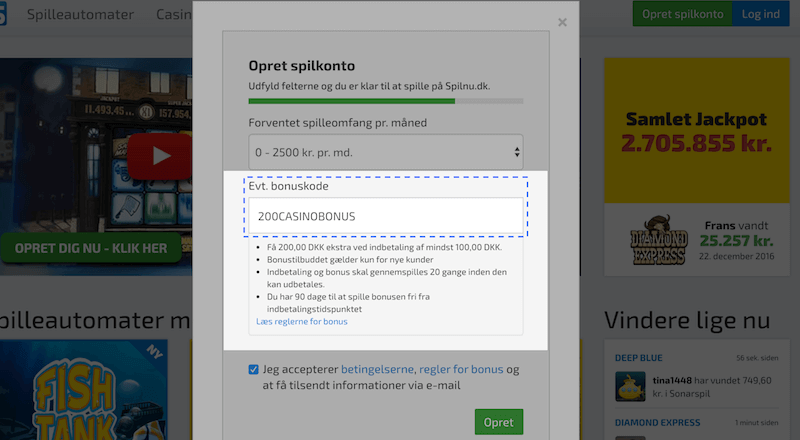Click the Evt. bonuskode input field
This screenshot has height=440, width=800.
pyautogui.click(x=385, y=215)
